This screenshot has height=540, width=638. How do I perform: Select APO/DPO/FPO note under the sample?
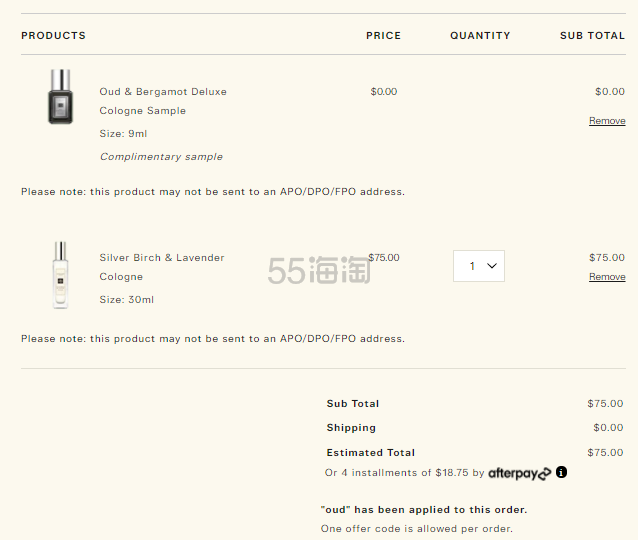click(x=213, y=192)
